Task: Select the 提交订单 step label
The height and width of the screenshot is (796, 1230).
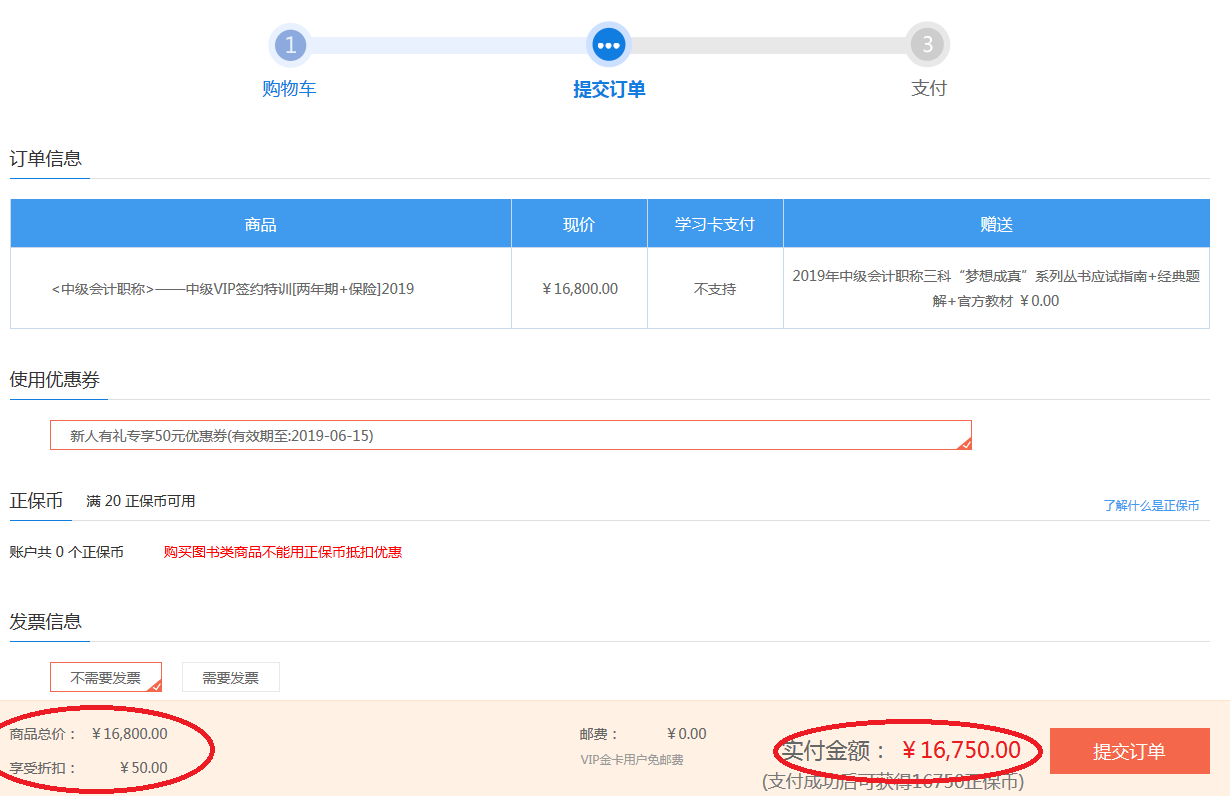Action: 608,89
